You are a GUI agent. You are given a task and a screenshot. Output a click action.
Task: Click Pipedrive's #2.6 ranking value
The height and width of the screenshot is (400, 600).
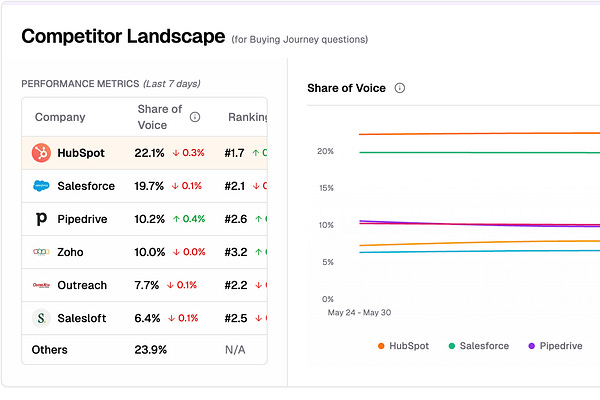coord(236,219)
